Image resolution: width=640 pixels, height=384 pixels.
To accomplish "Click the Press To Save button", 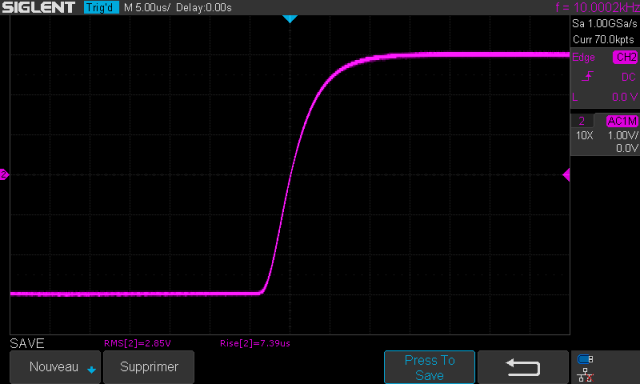I will click(x=429, y=367).
